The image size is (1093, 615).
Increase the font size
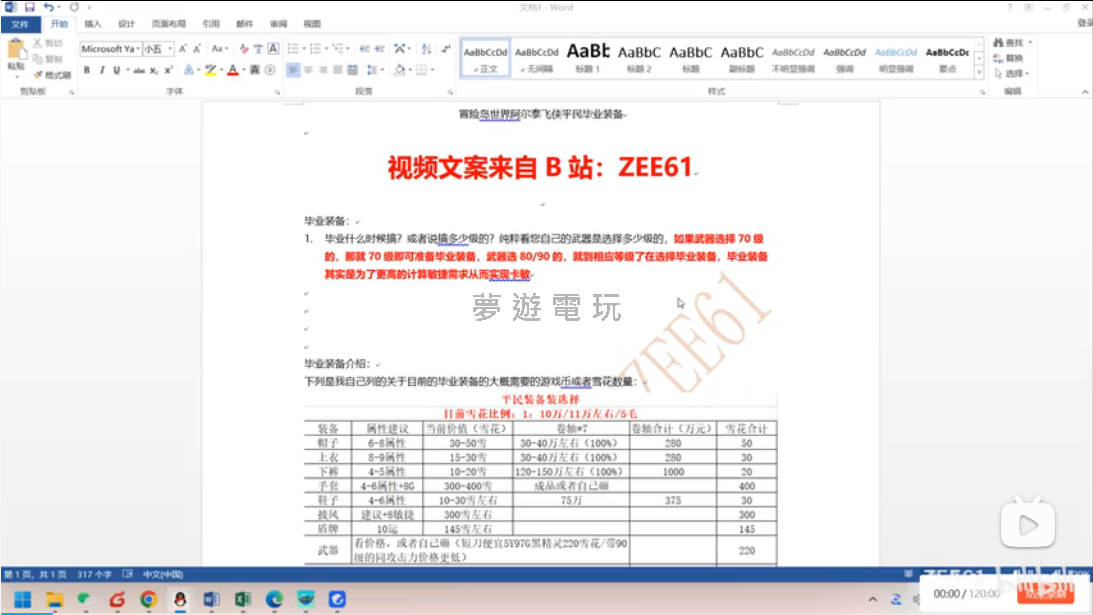point(183,49)
